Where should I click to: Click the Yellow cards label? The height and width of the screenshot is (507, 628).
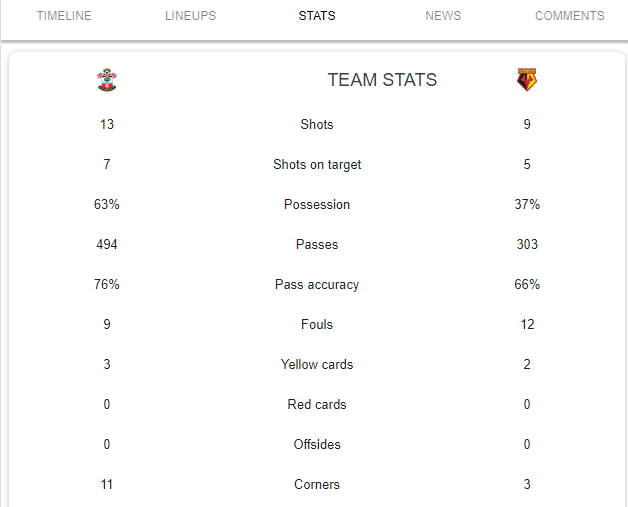[317, 364]
